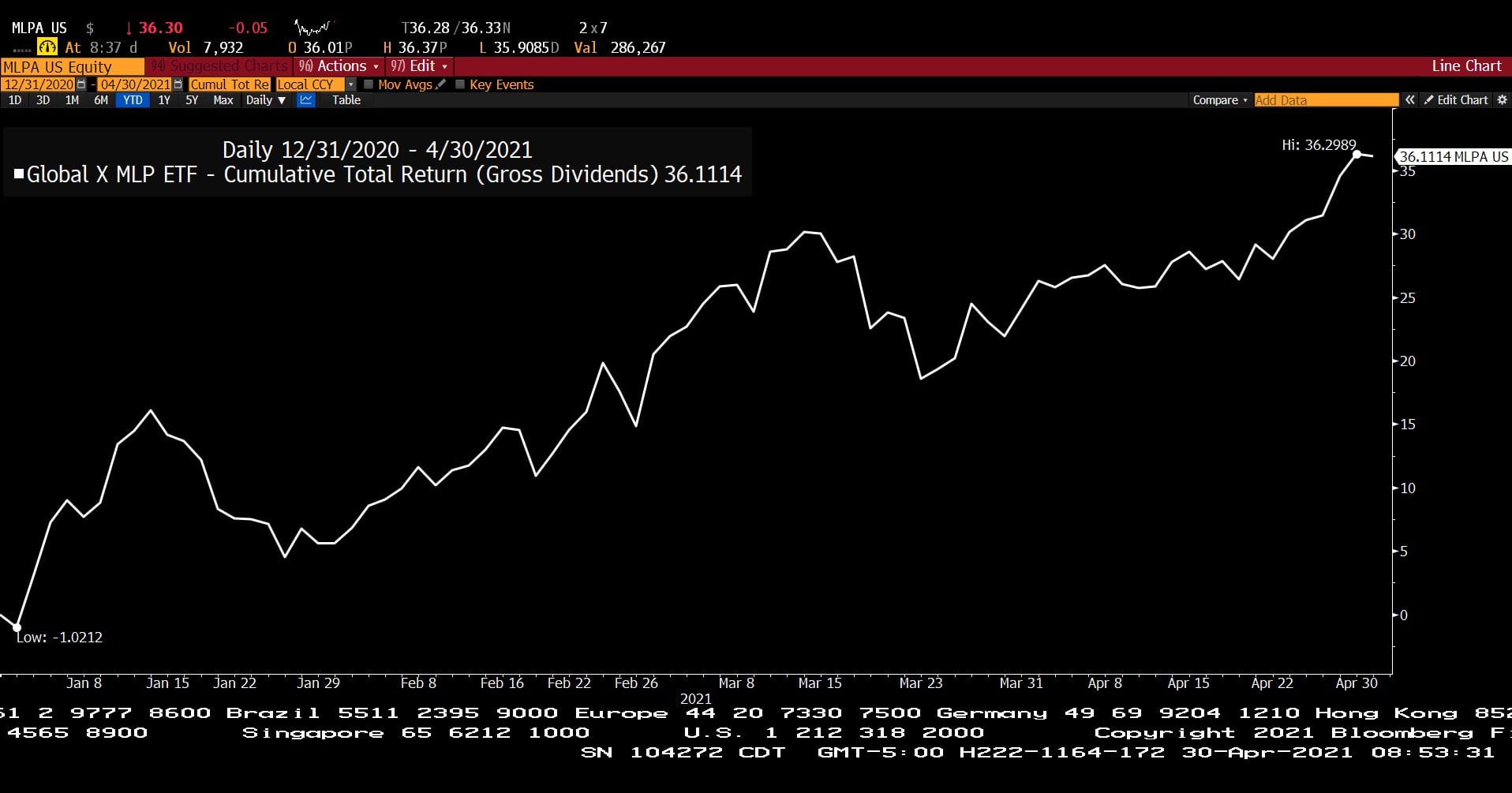Open the end date calendar picker
1512x793 pixels.
(x=178, y=84)
